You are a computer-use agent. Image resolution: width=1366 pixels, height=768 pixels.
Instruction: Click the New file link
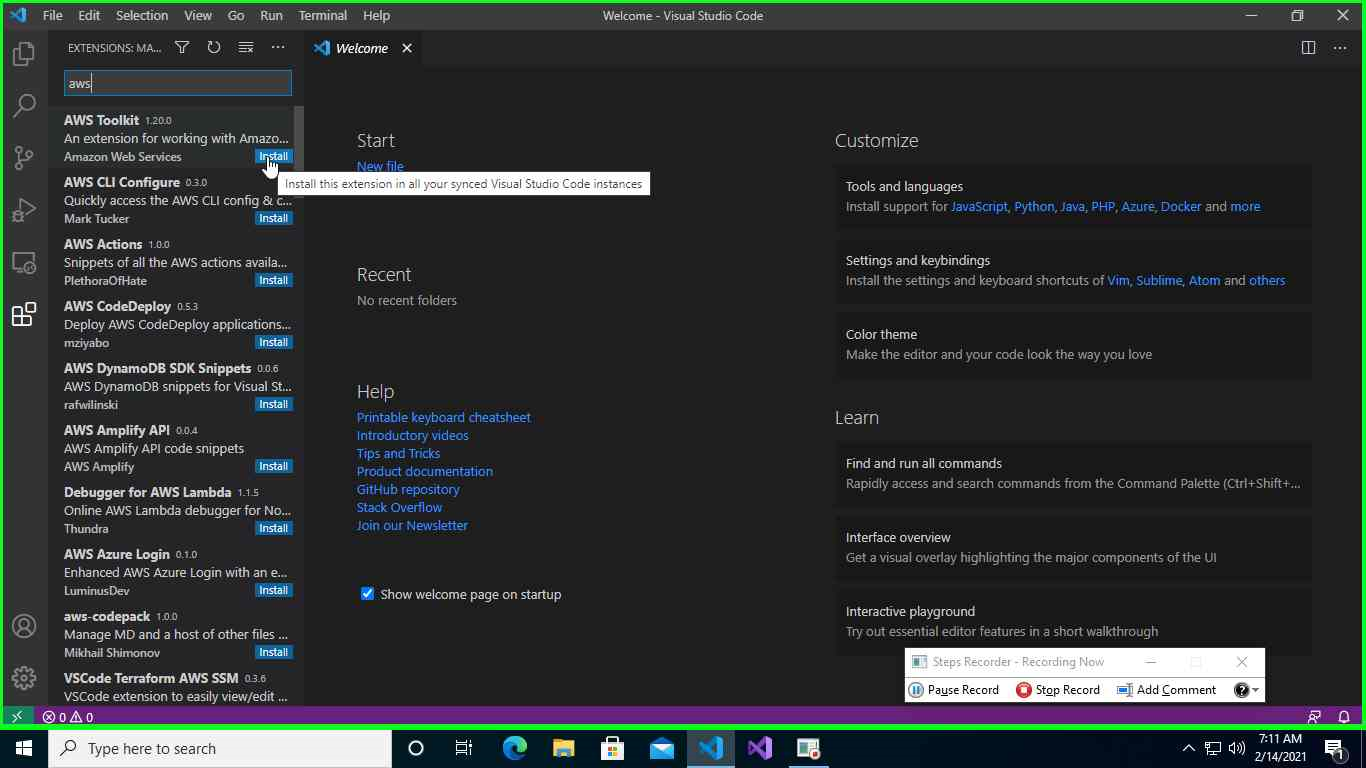click(380, 166)
